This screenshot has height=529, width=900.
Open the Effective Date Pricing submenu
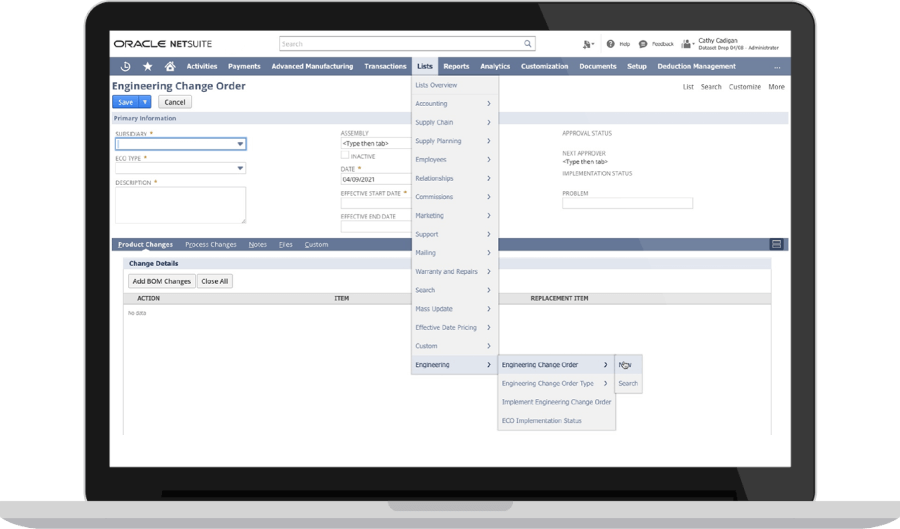(x=454, y=328)
